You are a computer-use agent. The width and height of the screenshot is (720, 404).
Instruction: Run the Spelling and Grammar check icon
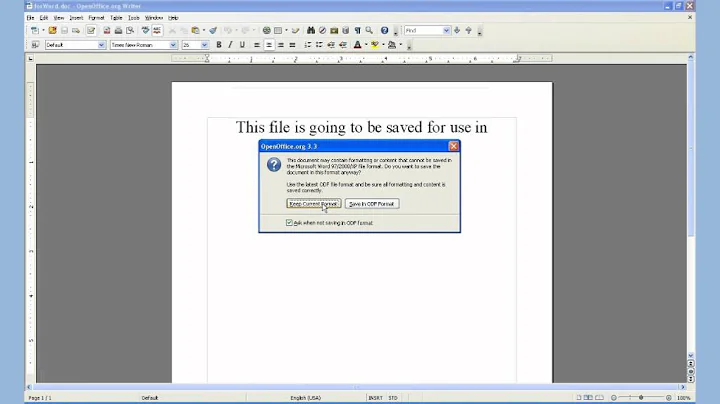[x=145, y=30]
